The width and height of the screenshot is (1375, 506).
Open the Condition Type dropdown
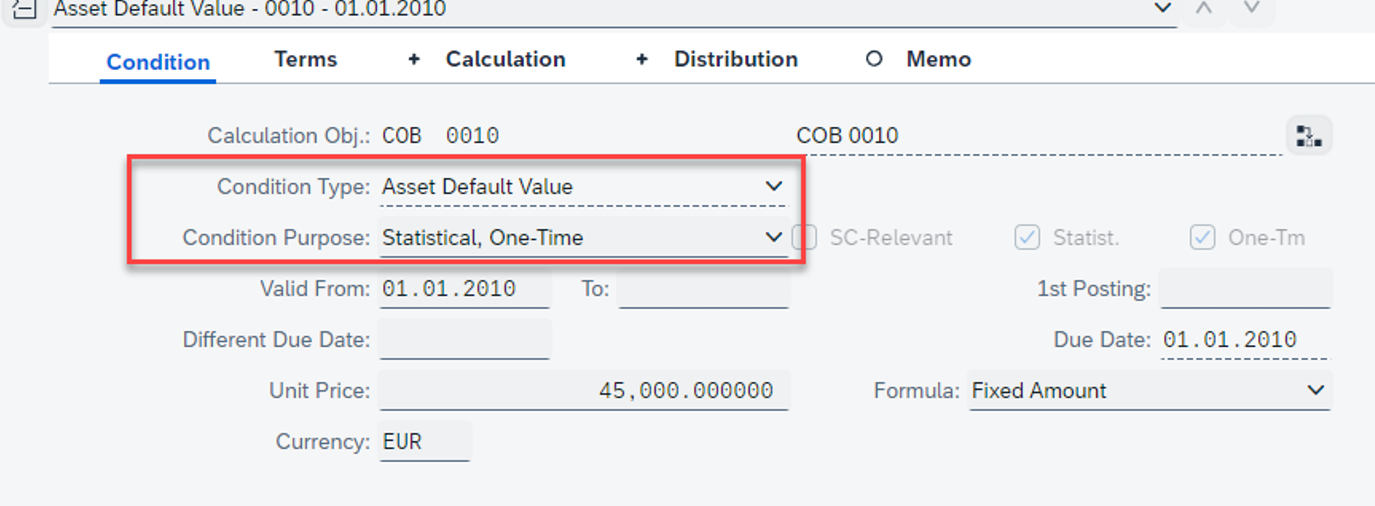click(773, 187)
